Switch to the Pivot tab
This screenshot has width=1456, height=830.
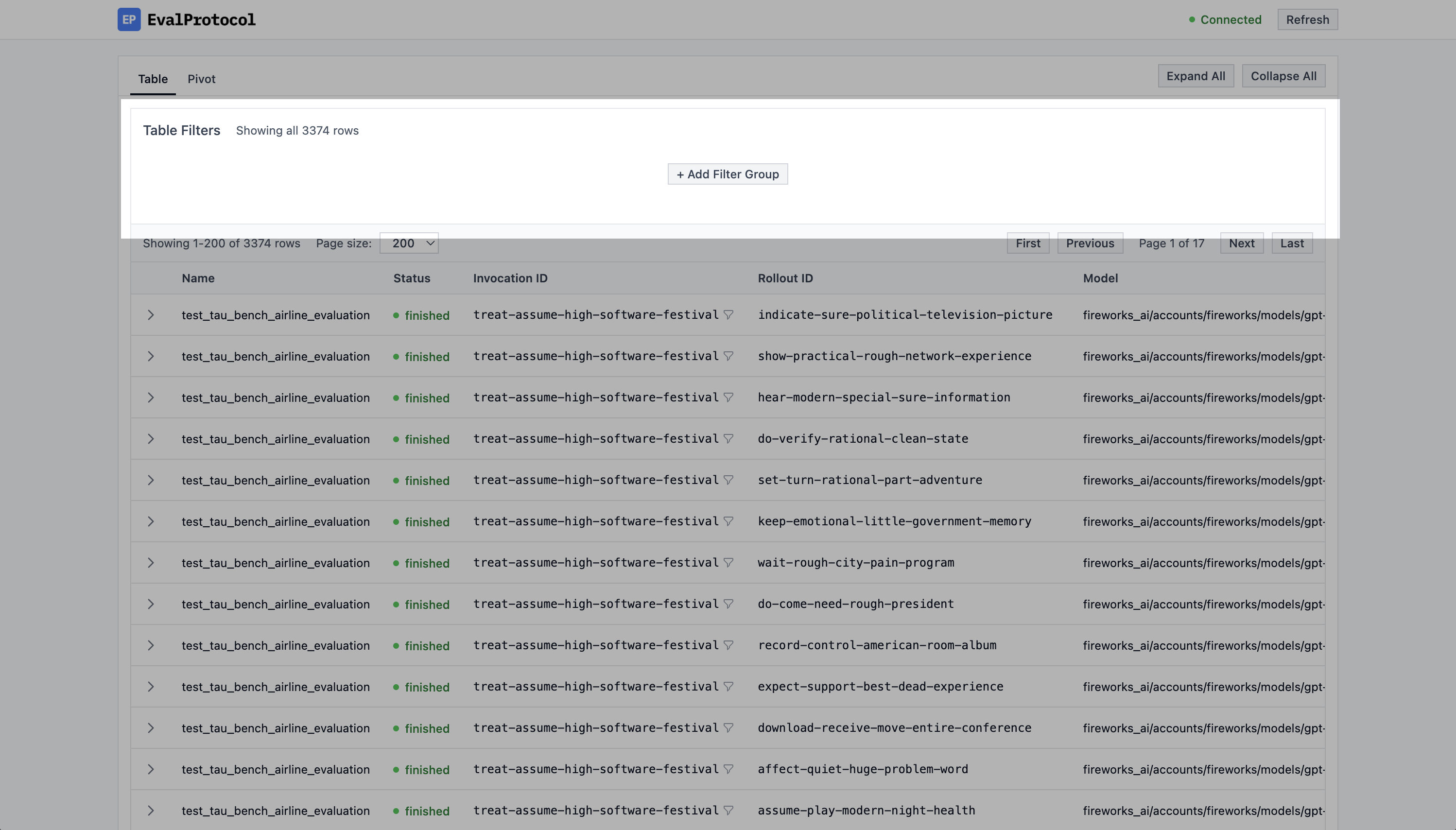click(201, 79)
